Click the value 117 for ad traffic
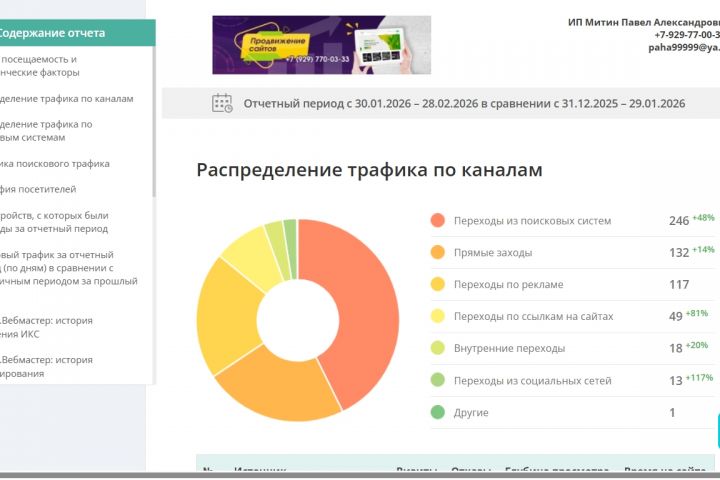Screen dimensions: 720x480 [x=679, y=285]
